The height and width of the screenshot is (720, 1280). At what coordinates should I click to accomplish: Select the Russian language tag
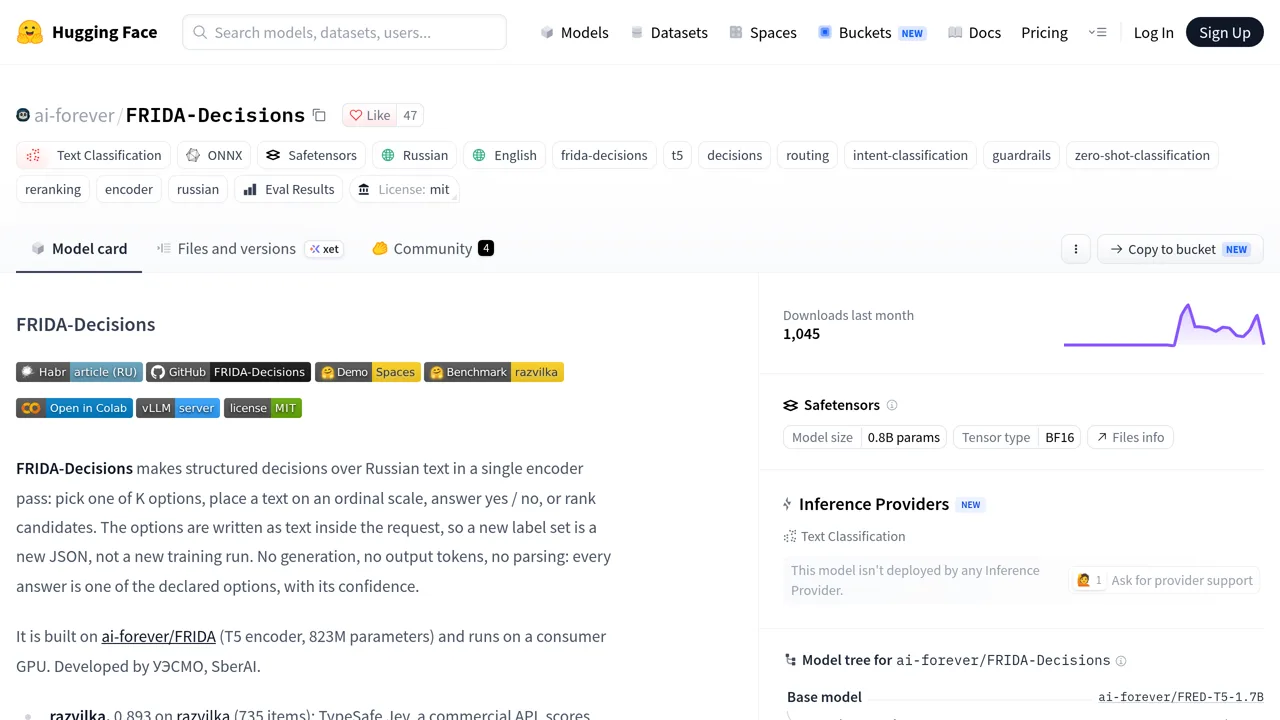(x=415, y=155)
